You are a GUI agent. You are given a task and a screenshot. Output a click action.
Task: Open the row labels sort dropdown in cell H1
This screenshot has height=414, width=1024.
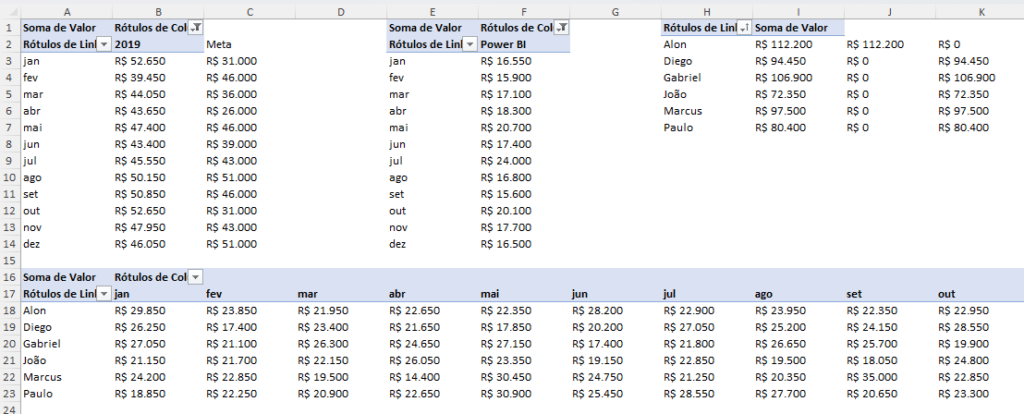click(x=744, y=27)
